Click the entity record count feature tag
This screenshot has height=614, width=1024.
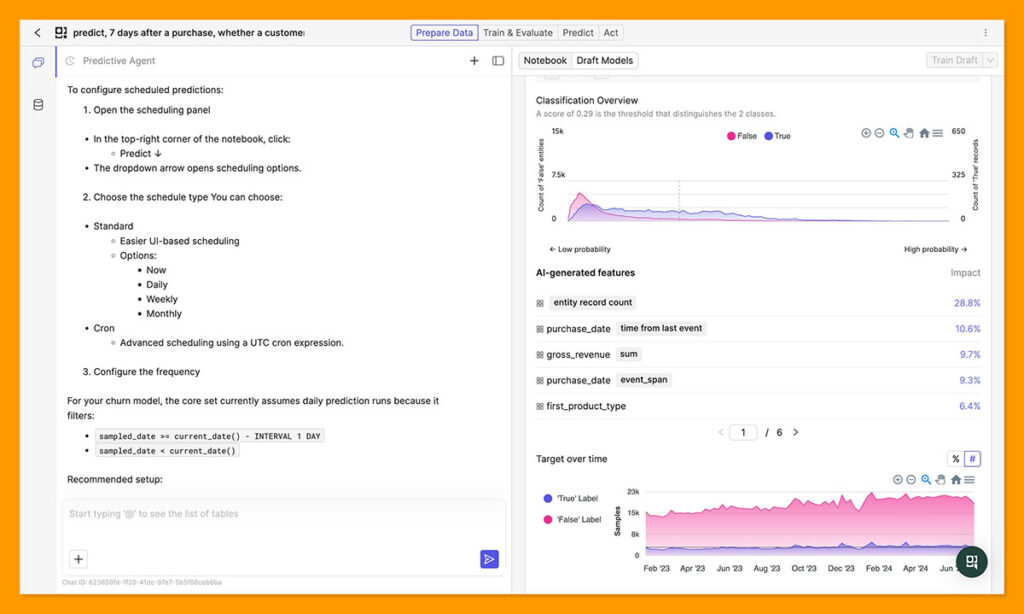click(592, 302)
